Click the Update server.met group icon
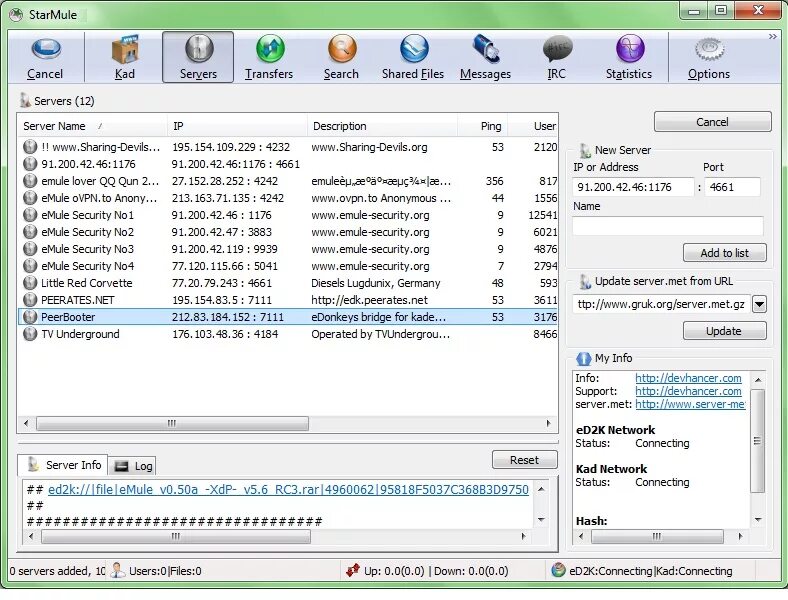 (584, 281)
